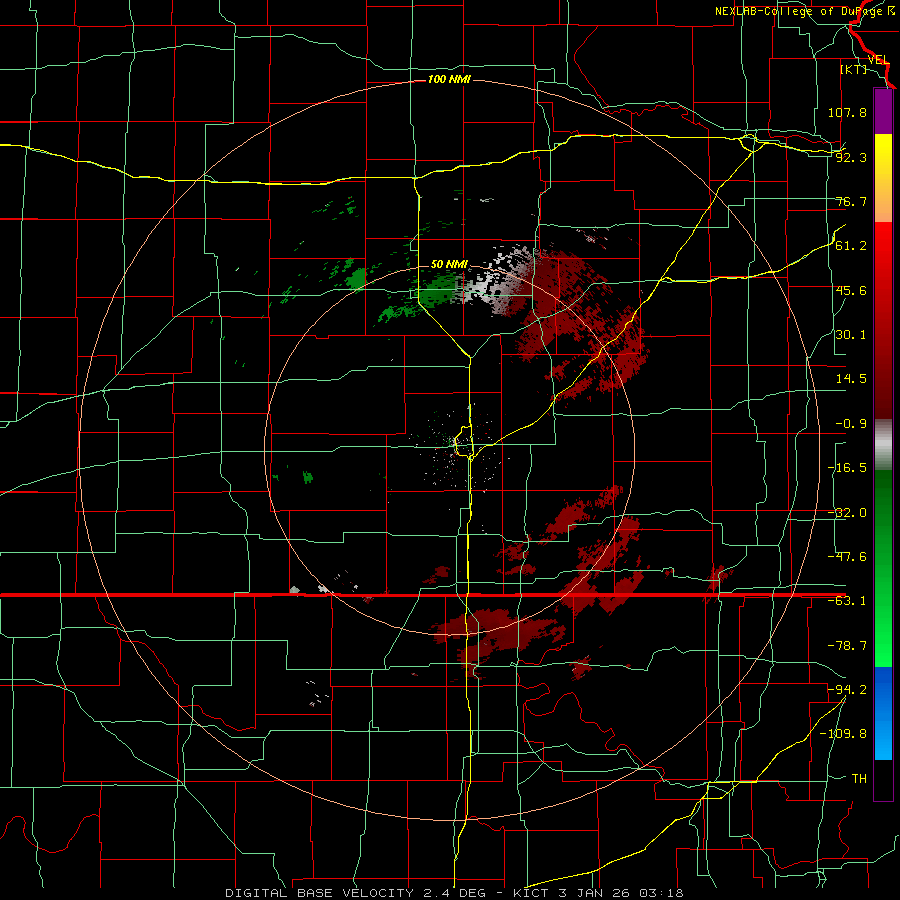Pick the purple segment of the color bar
Screen dimensions: 900x900
883,112
